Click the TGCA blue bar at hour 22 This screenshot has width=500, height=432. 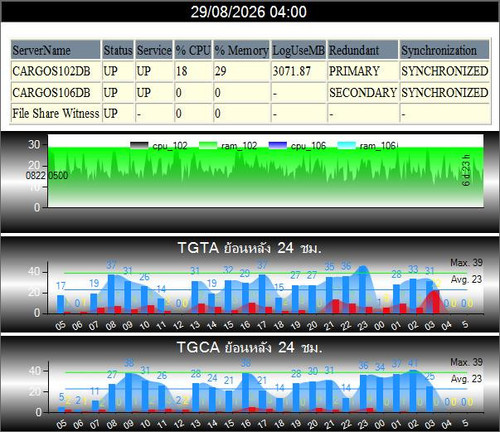(346, 405)
